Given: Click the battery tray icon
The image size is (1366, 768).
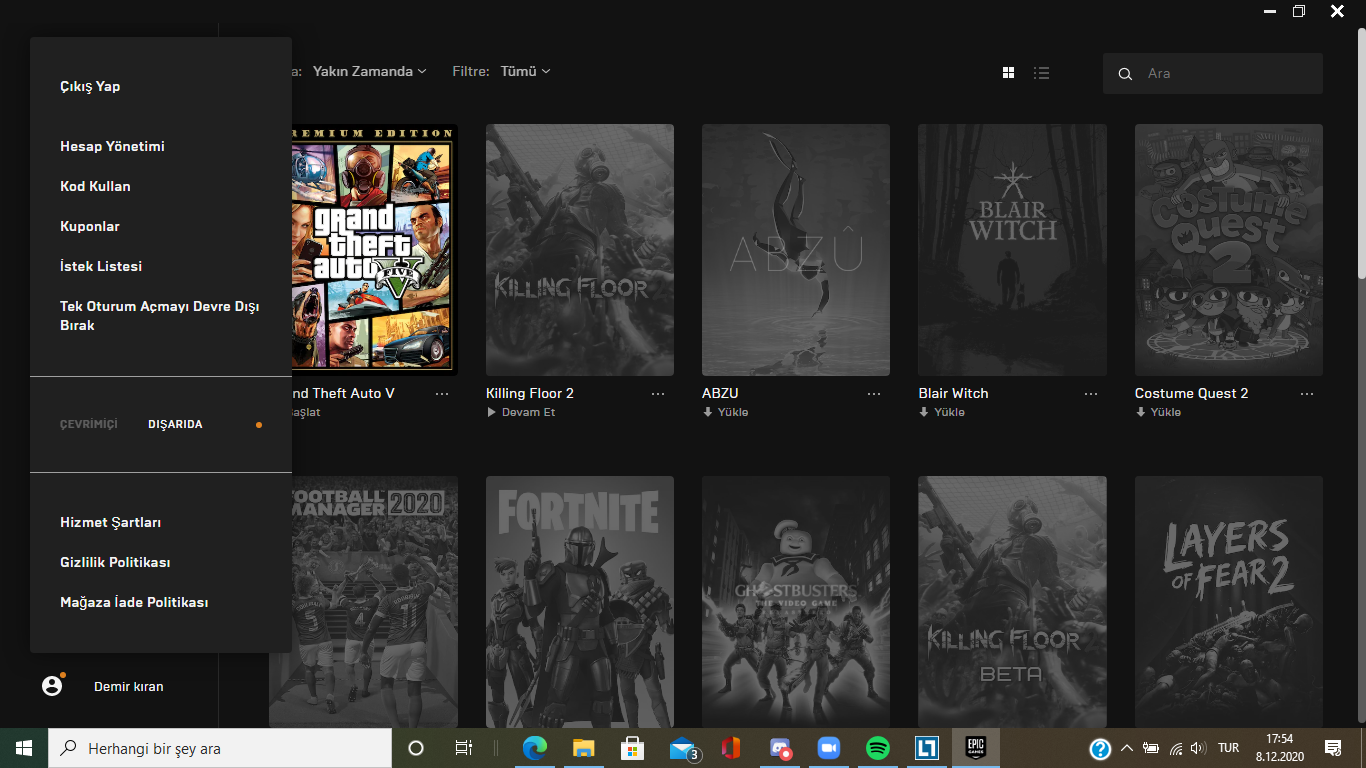Looking at the screenshot, I should click(1151, 748).
